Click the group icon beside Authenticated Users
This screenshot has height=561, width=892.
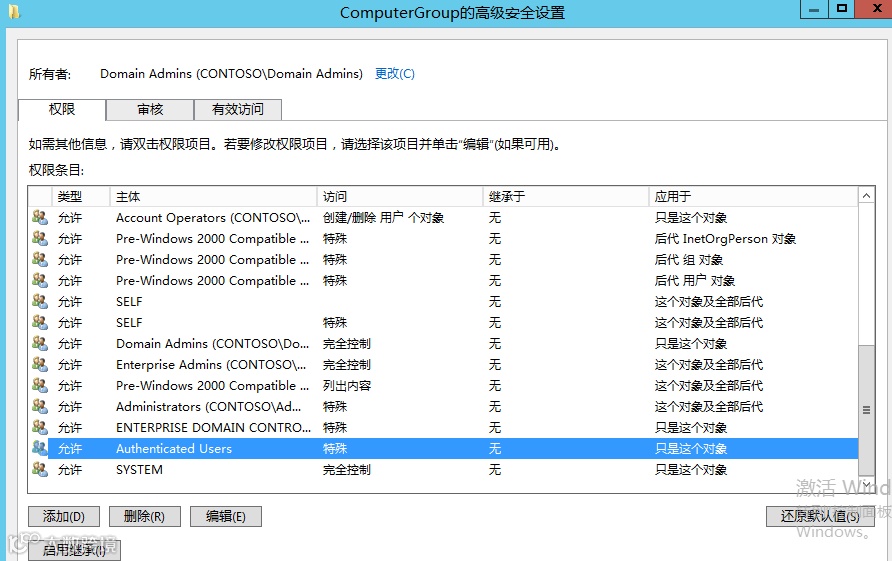point(40,448)
